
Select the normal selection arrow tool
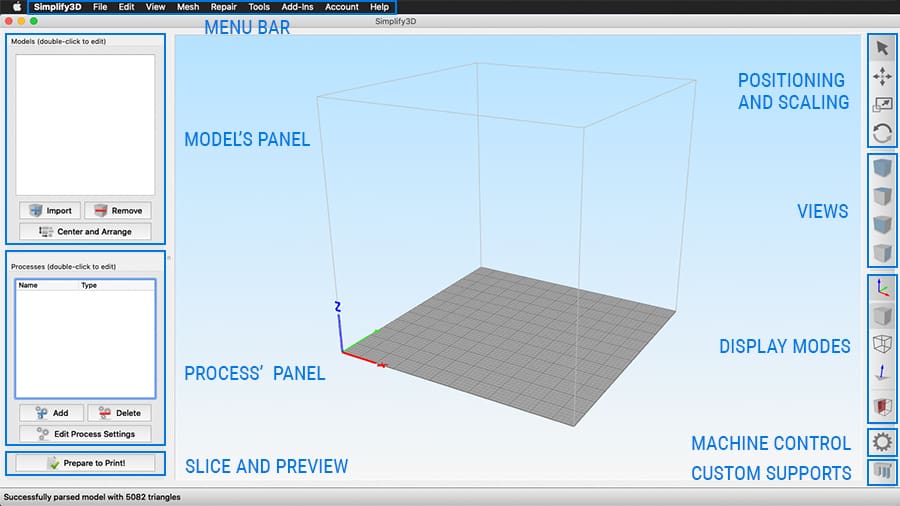click(x=882, y=49)
